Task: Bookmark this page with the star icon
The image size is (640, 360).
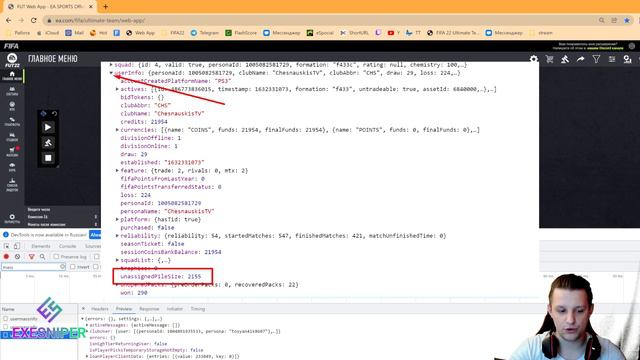Action: [x=627, y=20]
